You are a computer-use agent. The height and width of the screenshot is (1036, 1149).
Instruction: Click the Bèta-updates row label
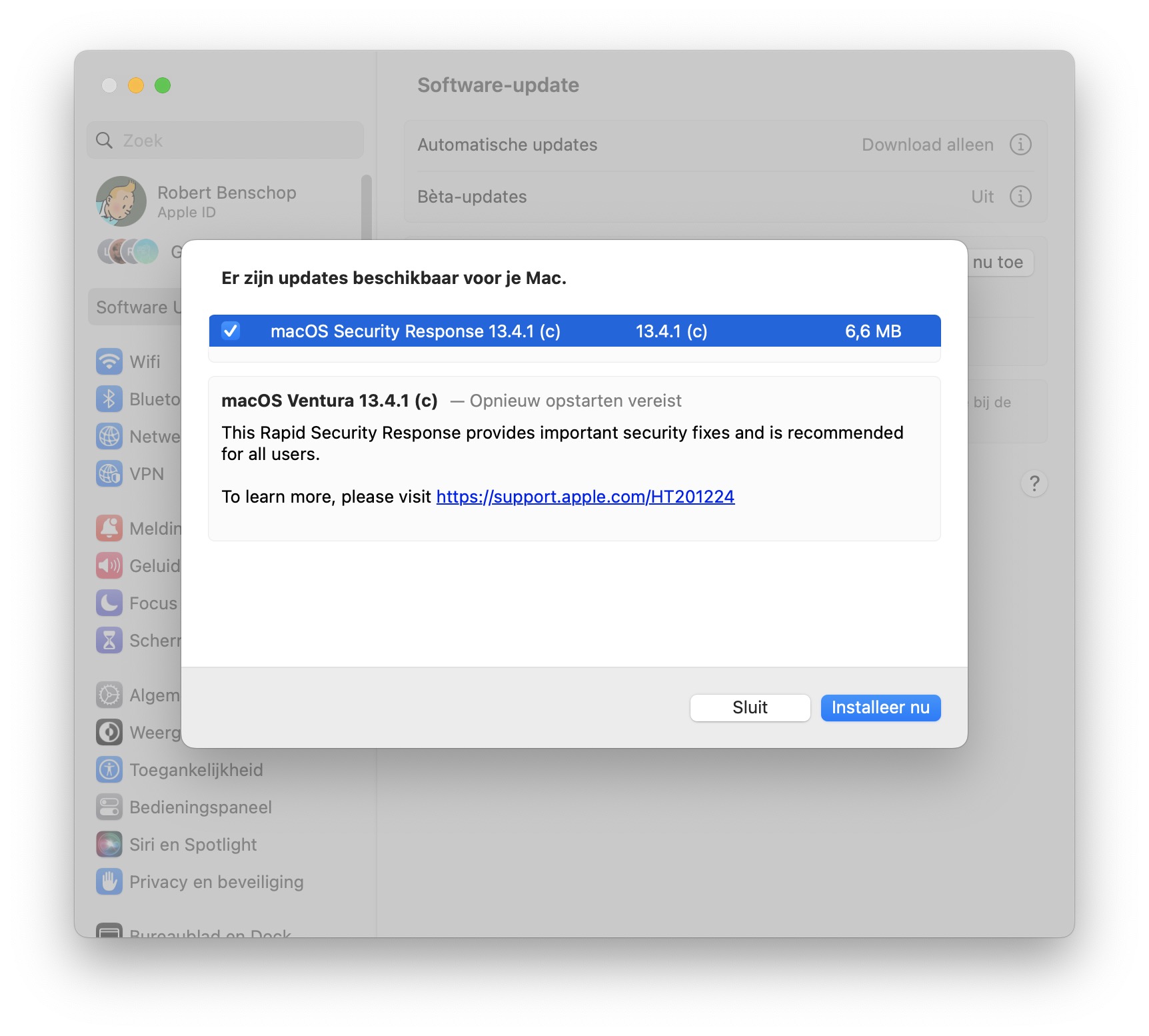coord(472,197)
